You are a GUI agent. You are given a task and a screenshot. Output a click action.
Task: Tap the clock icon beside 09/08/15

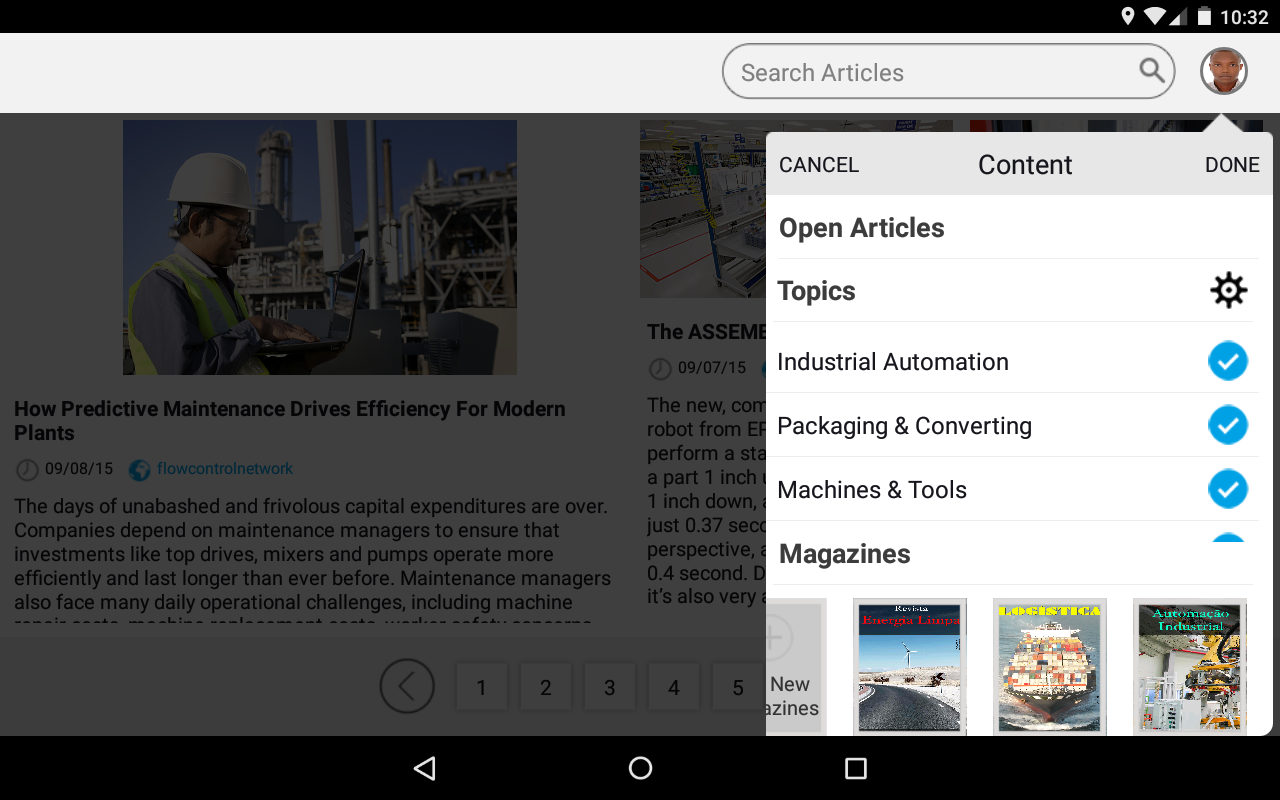pyautogui.click(x=27, y=469)
